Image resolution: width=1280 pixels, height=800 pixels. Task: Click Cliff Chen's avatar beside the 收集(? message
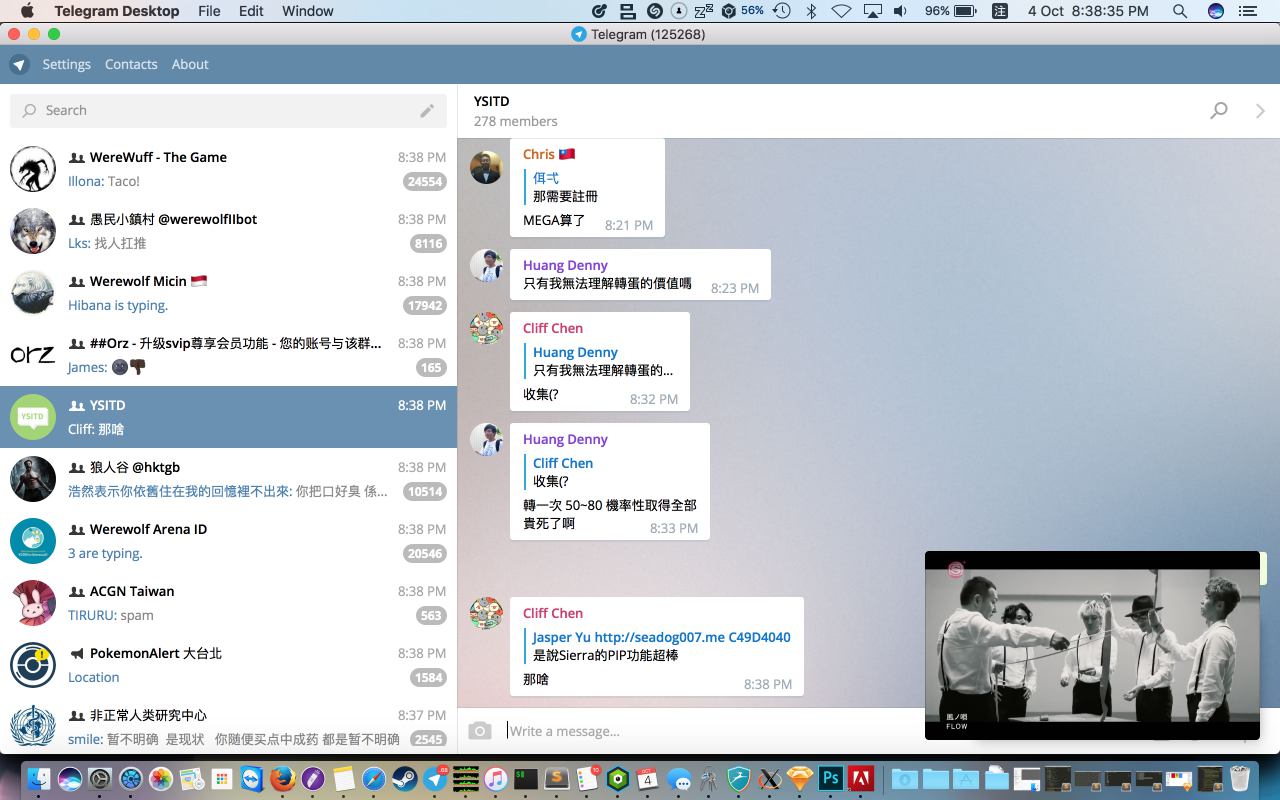(x=486, y=328)
